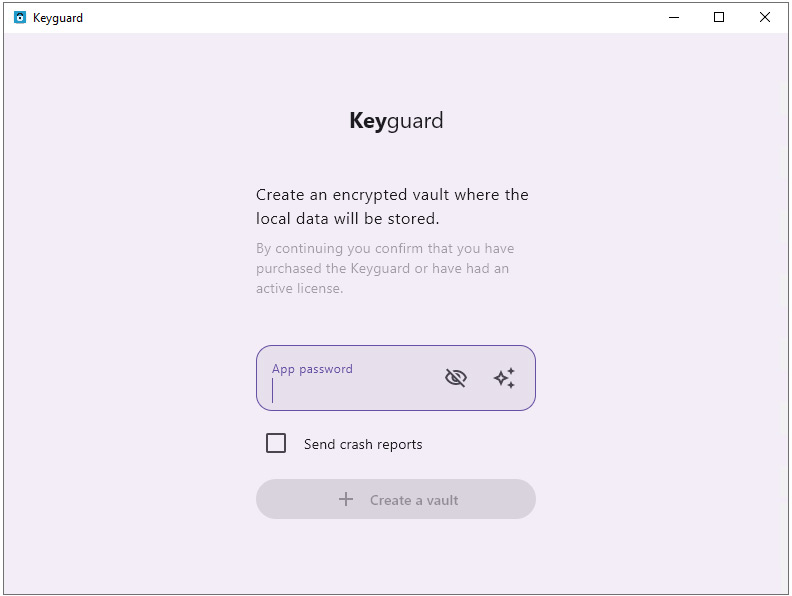
Task: Close the Keyguard window
Action: (x=765, y=18)
